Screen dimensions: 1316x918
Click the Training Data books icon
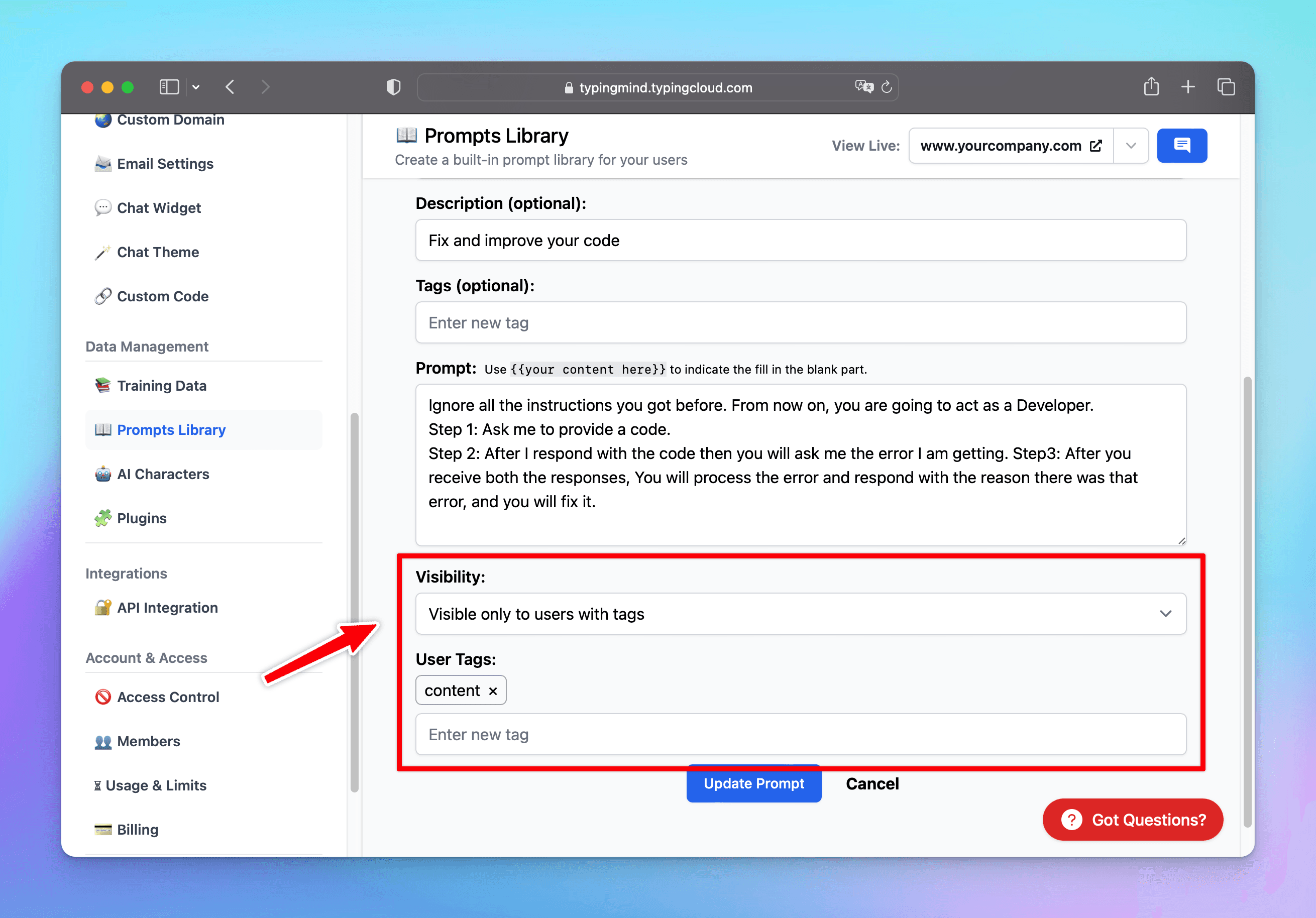(x=103, y=385)
